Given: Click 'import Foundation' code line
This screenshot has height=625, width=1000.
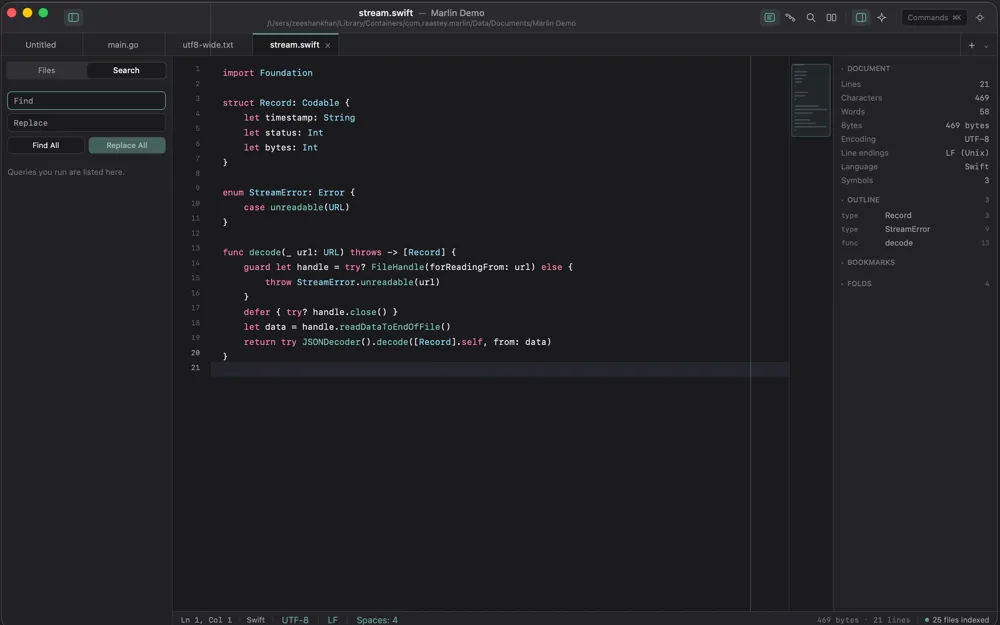Looking at the screenshot, I should coord(267,73).
